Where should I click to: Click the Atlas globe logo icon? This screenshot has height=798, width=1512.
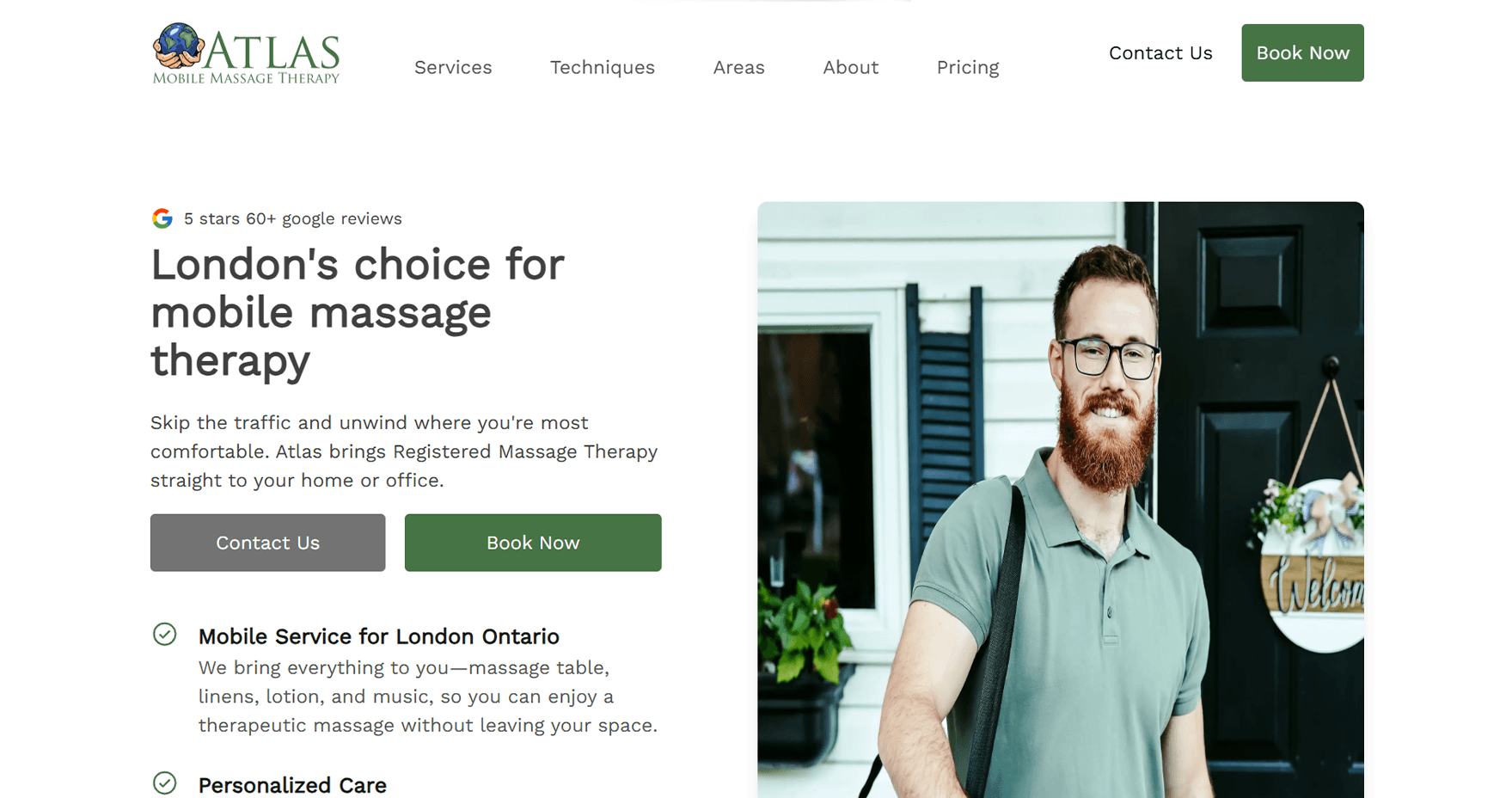coord(179,46)
